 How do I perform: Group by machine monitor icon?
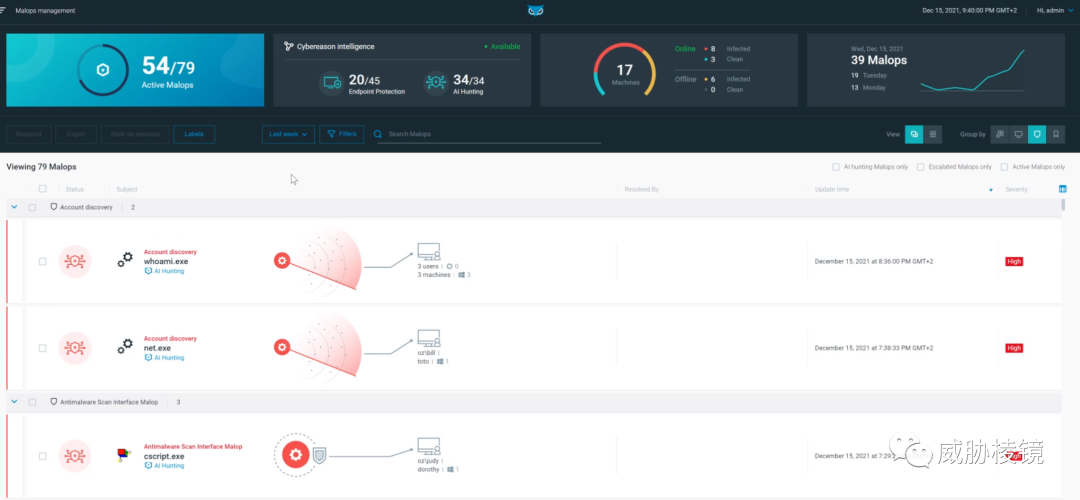coord(1018,134)
